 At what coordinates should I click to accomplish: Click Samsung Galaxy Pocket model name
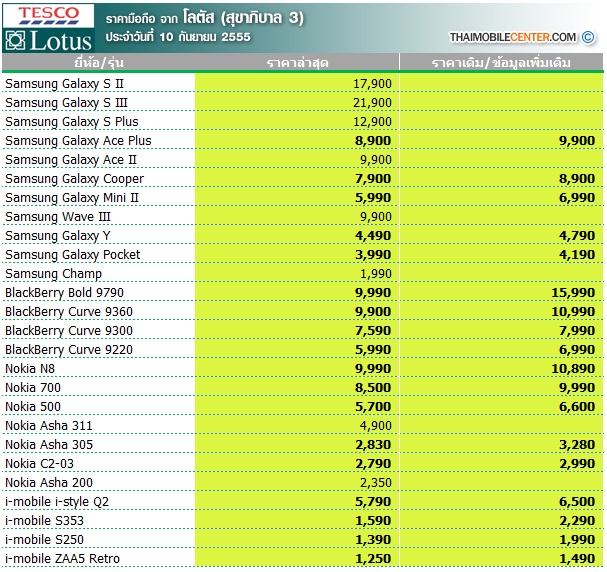pos(72,254)
